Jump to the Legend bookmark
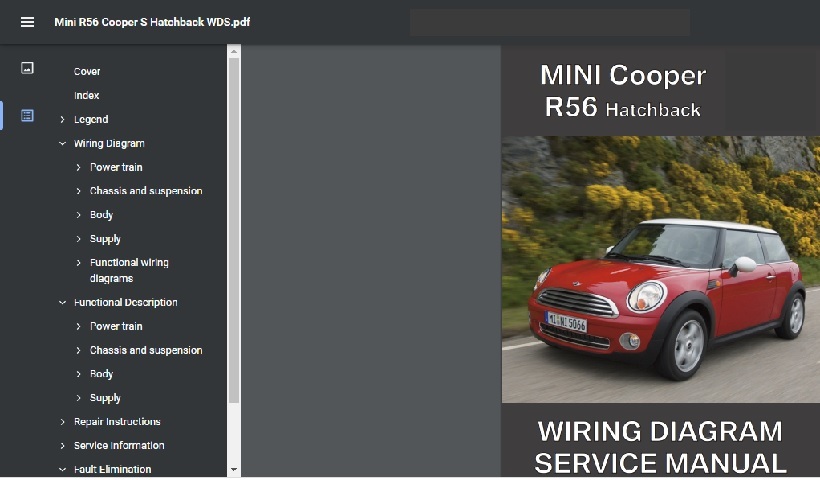The width and height of the screenshot is (820, 480). pos(91,120)
